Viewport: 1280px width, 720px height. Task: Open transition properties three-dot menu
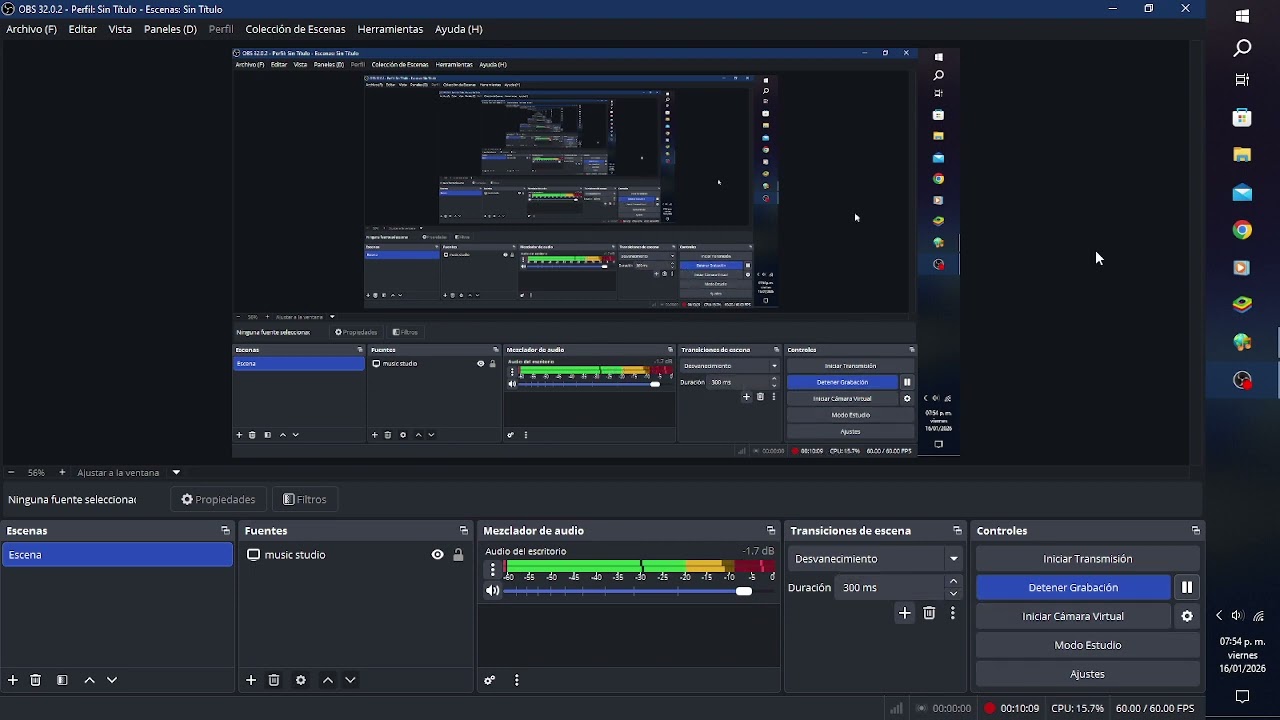(953, 613)
